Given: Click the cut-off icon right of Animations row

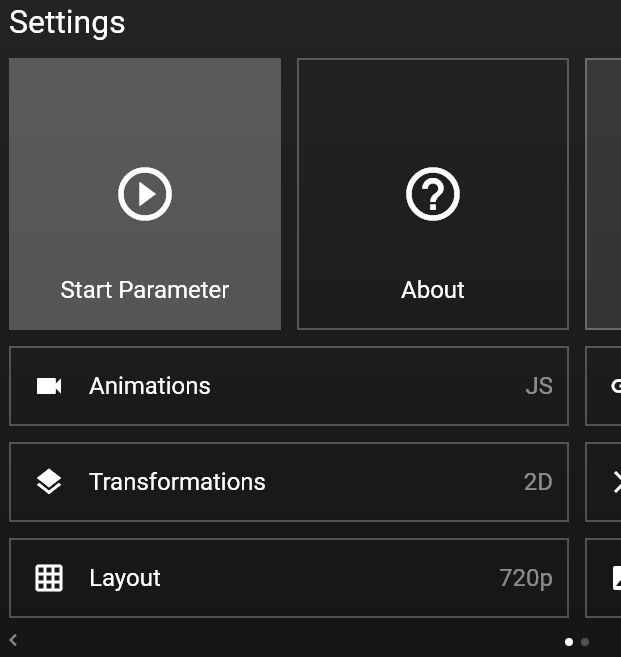Looking at the screenshot, I should point(616,386).
